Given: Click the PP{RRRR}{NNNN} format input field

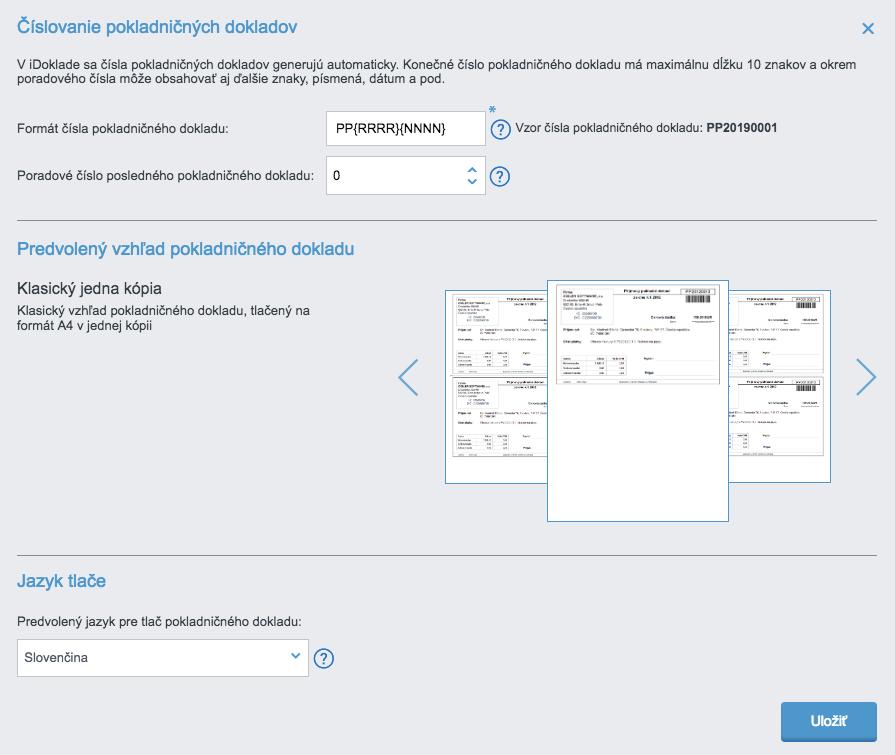Looking at the screenshot, I should 405,129.
